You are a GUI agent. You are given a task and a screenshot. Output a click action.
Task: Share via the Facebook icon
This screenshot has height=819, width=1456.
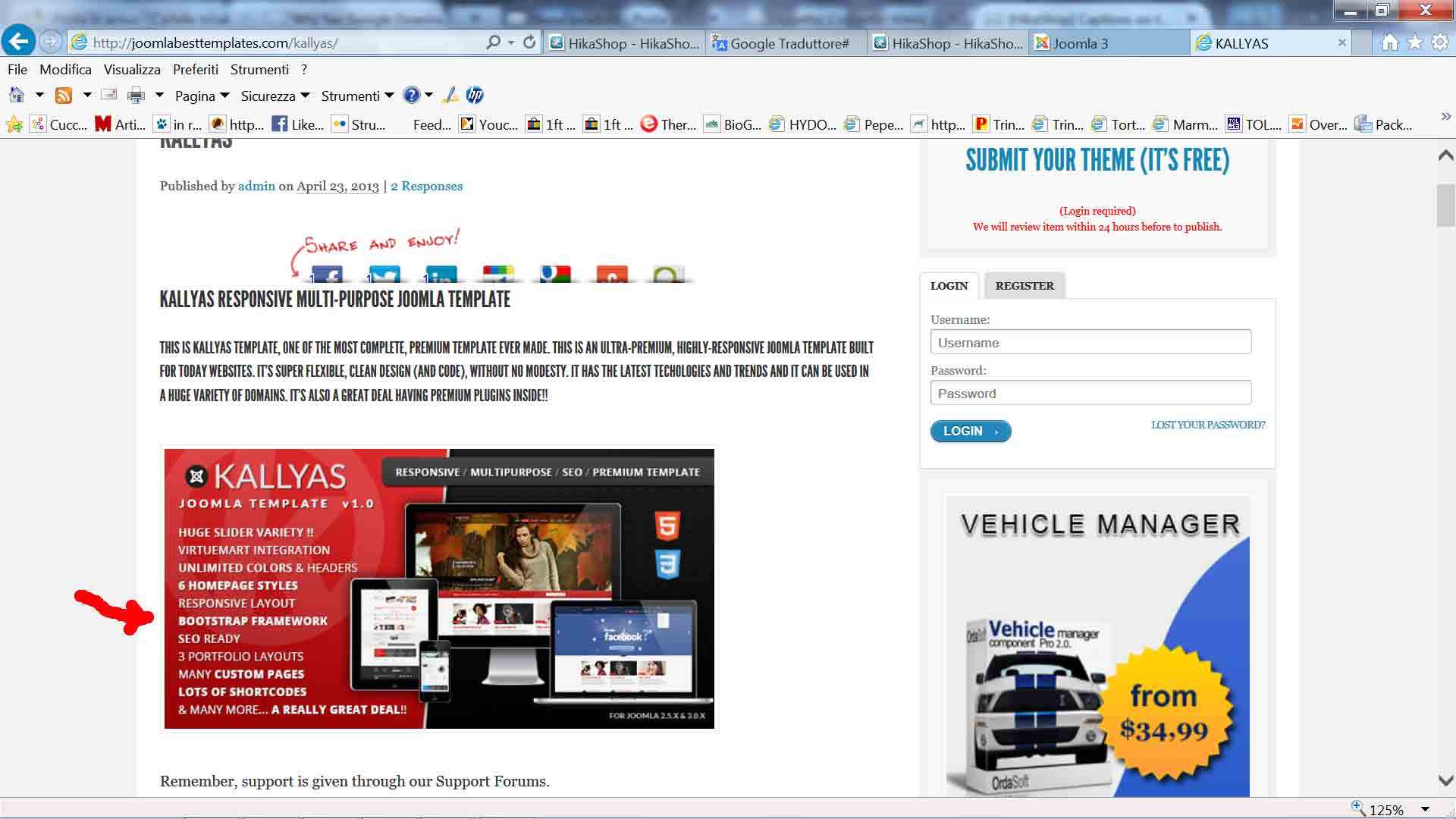point(328,275)
